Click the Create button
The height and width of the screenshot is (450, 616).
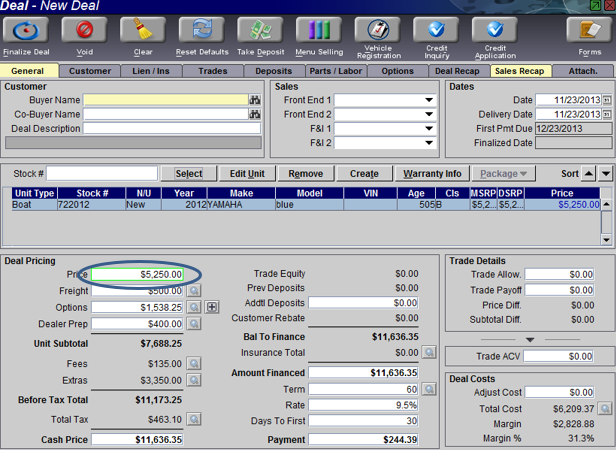pos(364,173)
